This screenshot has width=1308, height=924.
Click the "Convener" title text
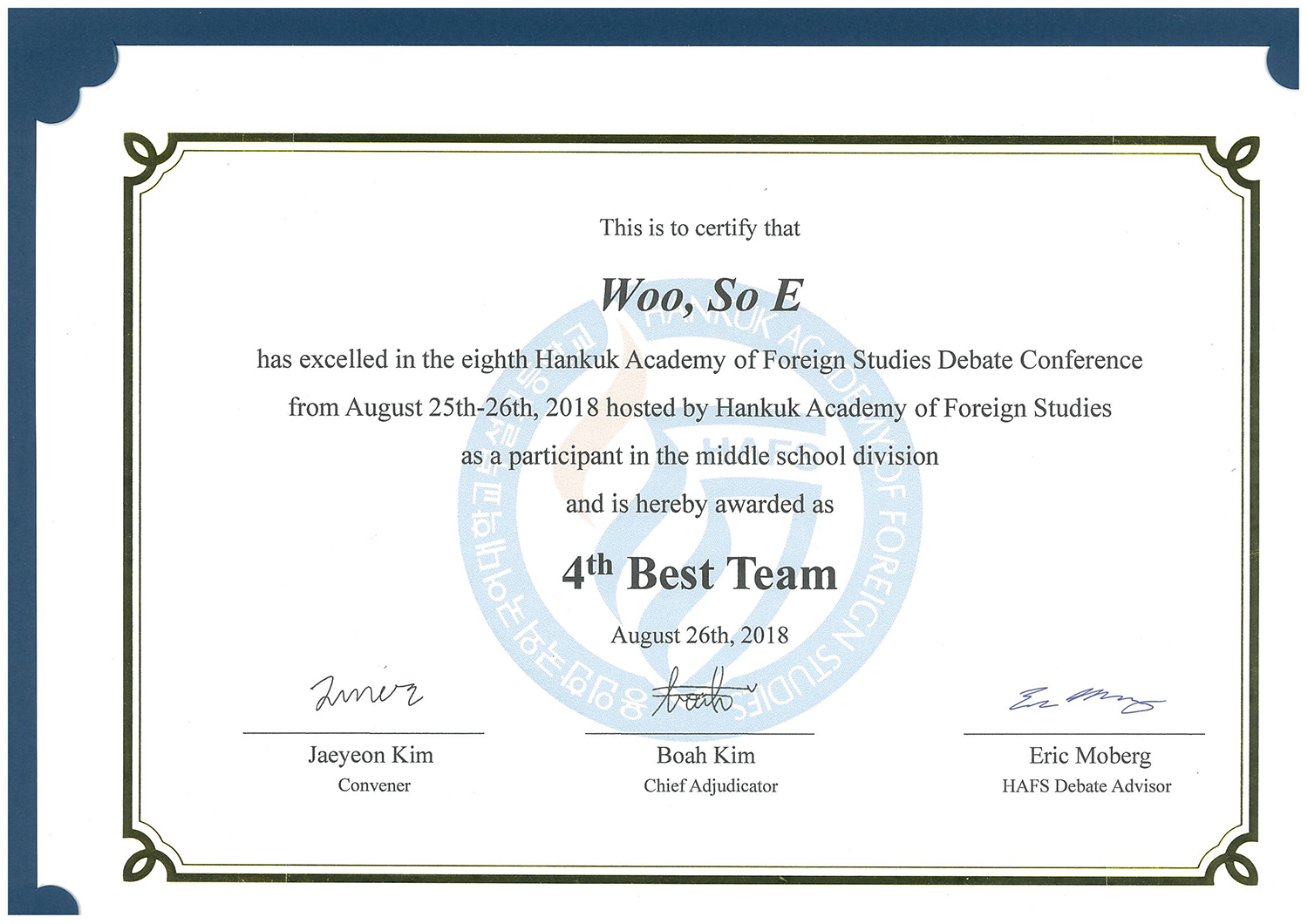(374, 785)
